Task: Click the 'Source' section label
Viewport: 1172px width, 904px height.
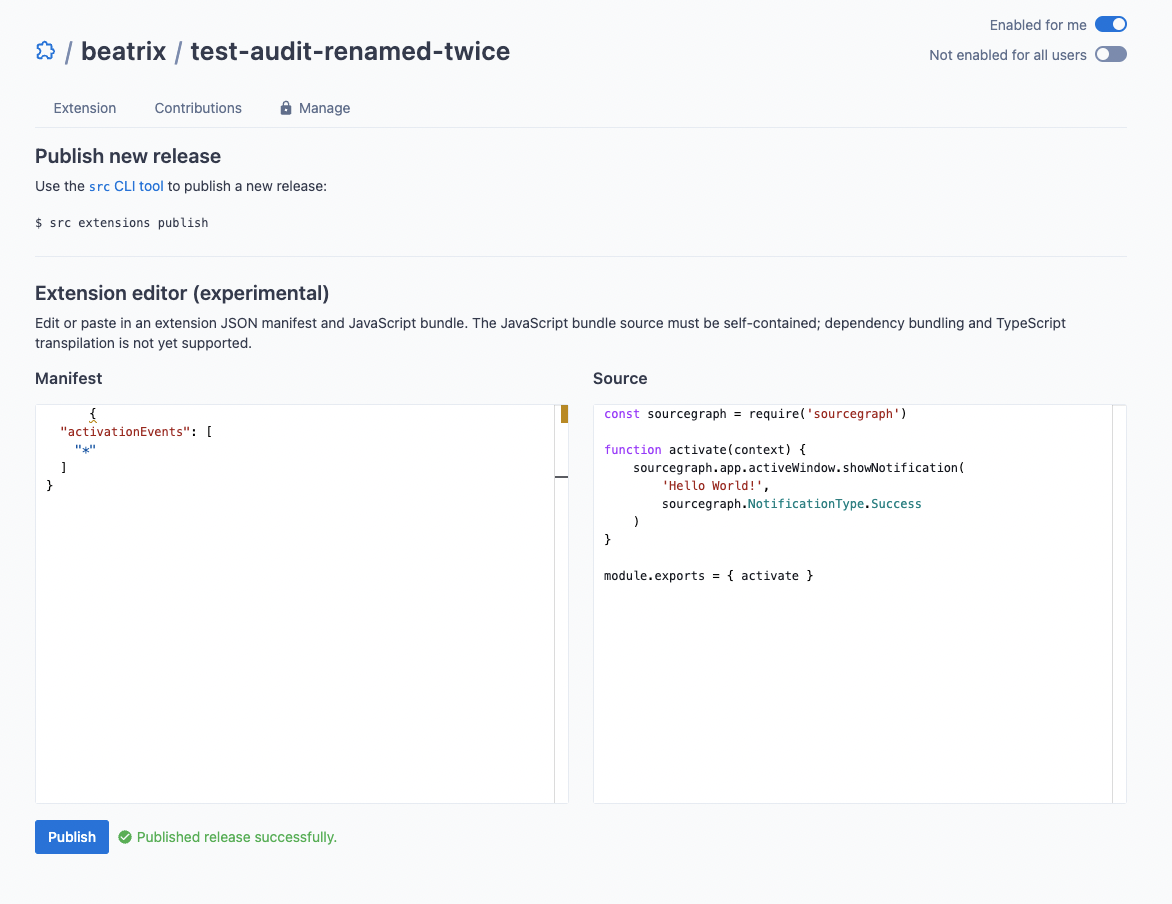Action: [620, 378]
